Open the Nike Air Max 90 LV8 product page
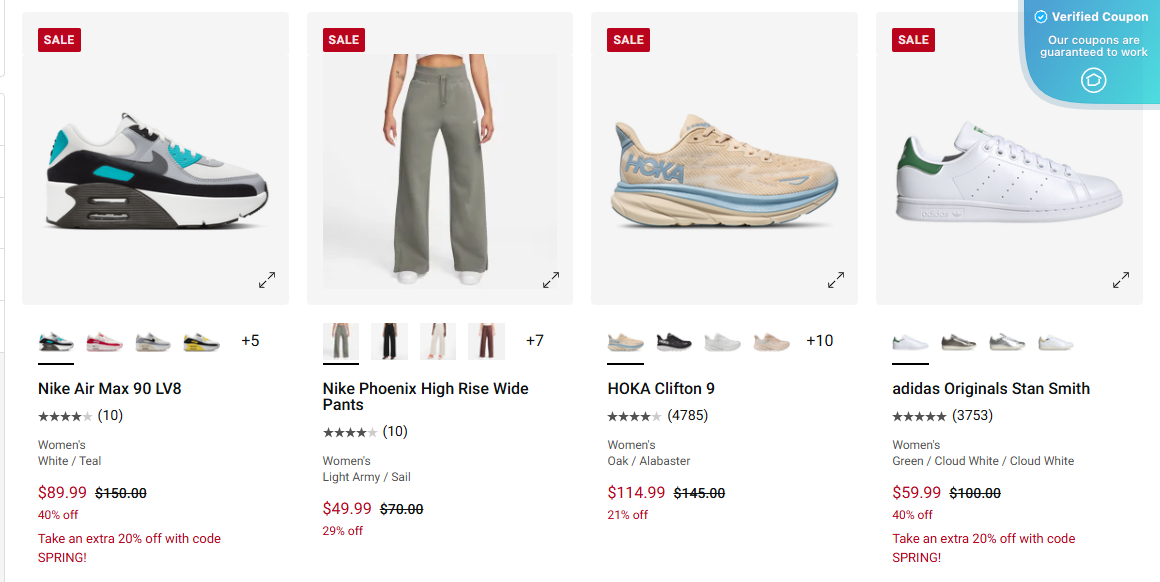 point(108,388)
